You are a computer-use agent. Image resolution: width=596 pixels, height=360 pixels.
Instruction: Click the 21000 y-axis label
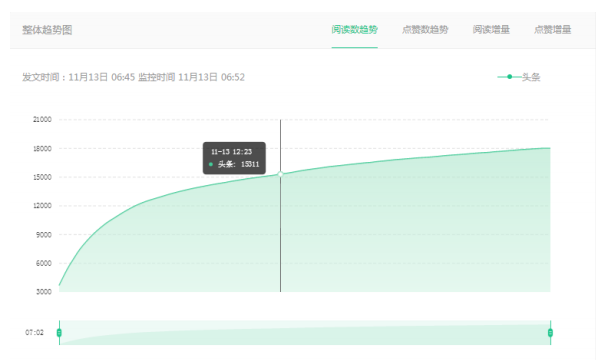point(42,119)
